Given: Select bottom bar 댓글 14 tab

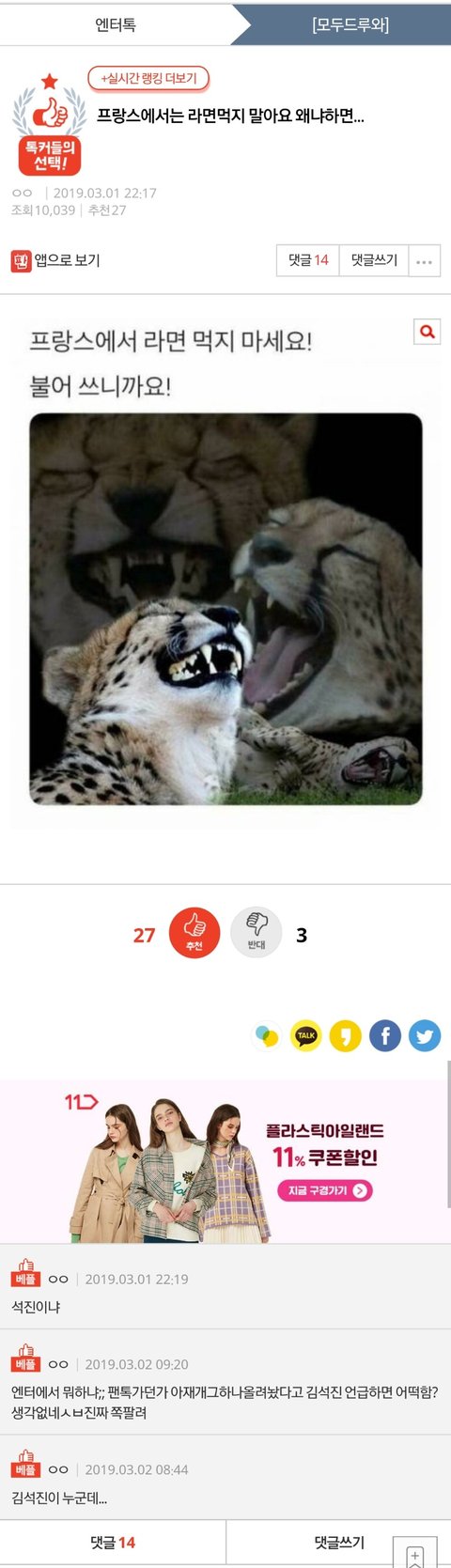Looking at the screenshot, I should click(x=113, y=1543).
